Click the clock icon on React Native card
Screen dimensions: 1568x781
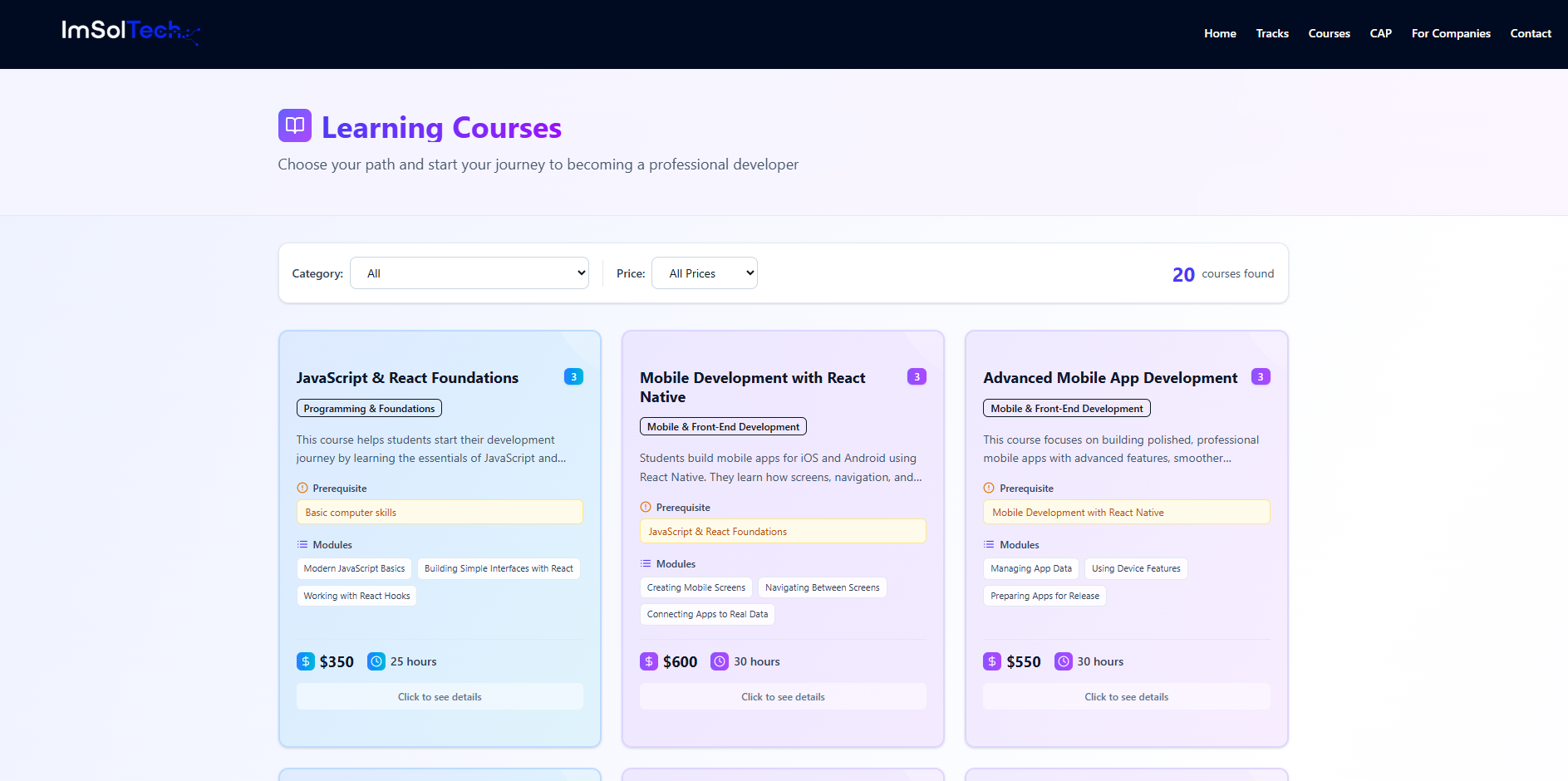click(x=720, y=661)
